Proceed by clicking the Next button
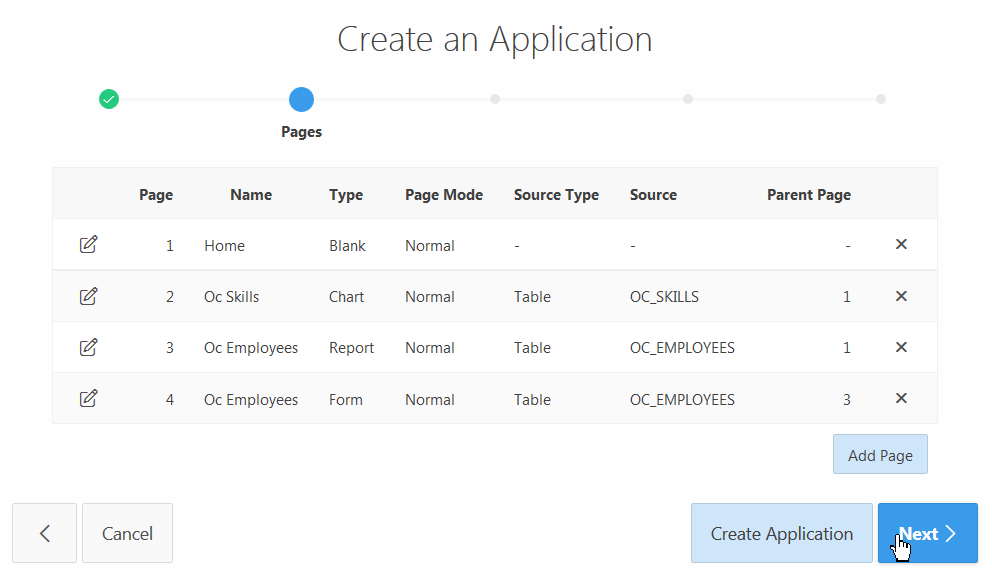992x577 pixels. point(927,533)
